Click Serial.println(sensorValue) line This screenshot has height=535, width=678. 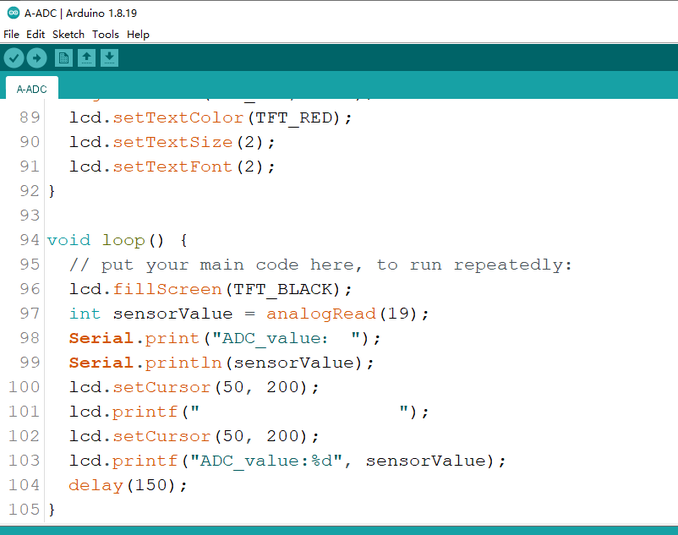[x=221, y=362]
